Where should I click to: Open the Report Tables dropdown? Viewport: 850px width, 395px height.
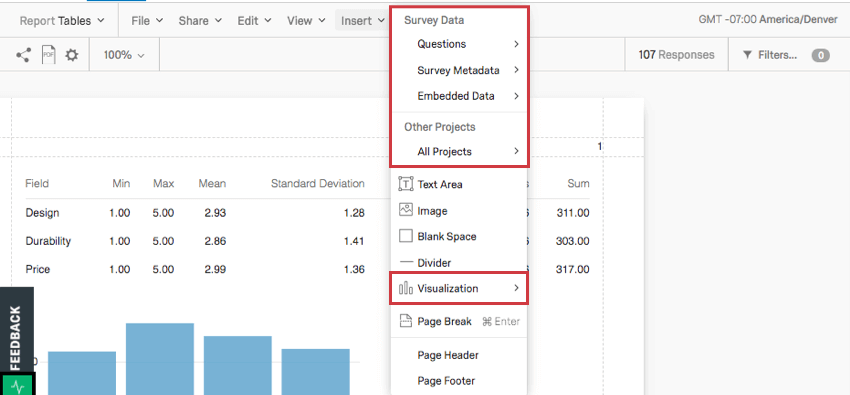click(62, 21)
